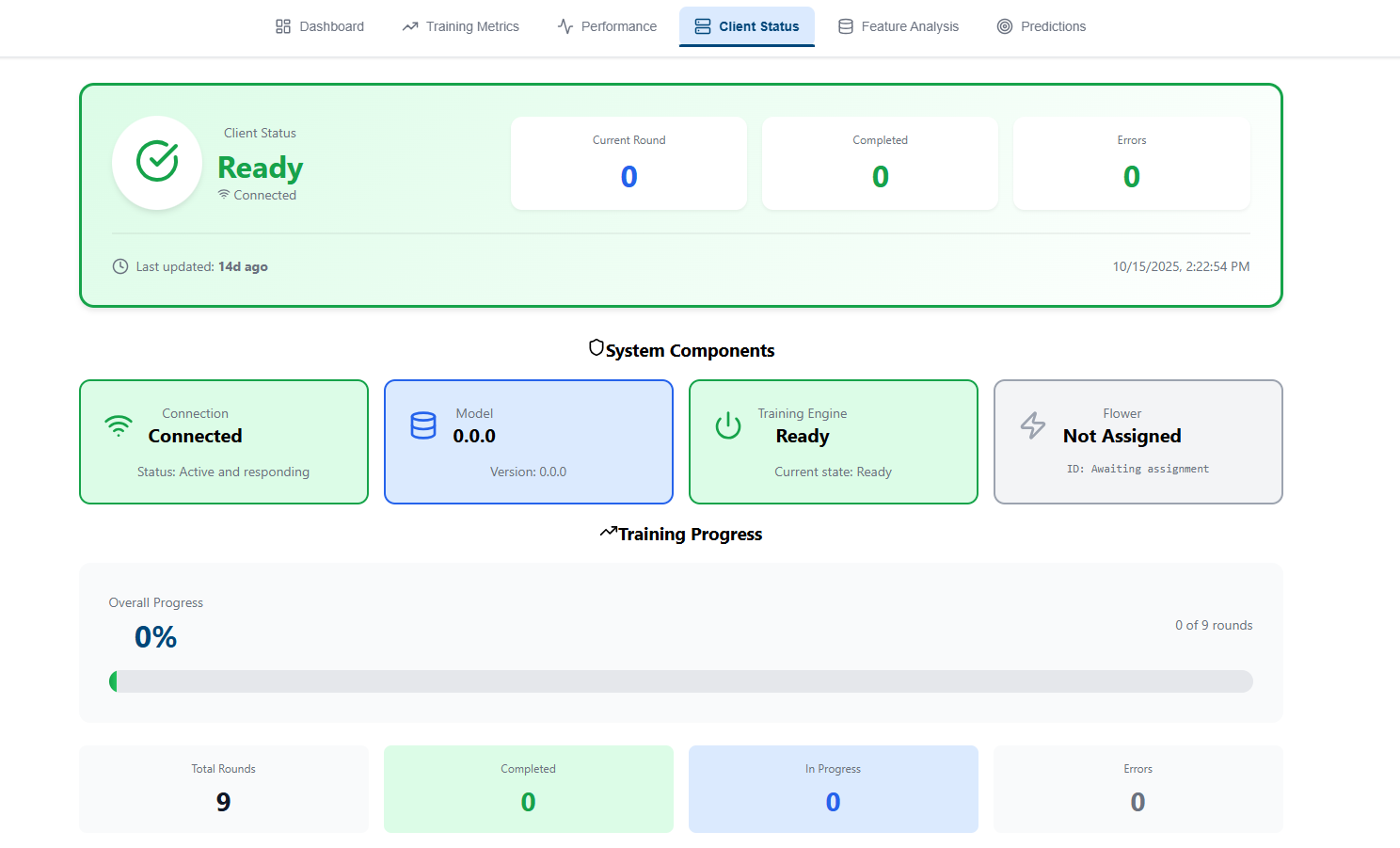Click the database icon on the Model card
This screenshot has width=1400, height=848.
click(x=423, y=425)
